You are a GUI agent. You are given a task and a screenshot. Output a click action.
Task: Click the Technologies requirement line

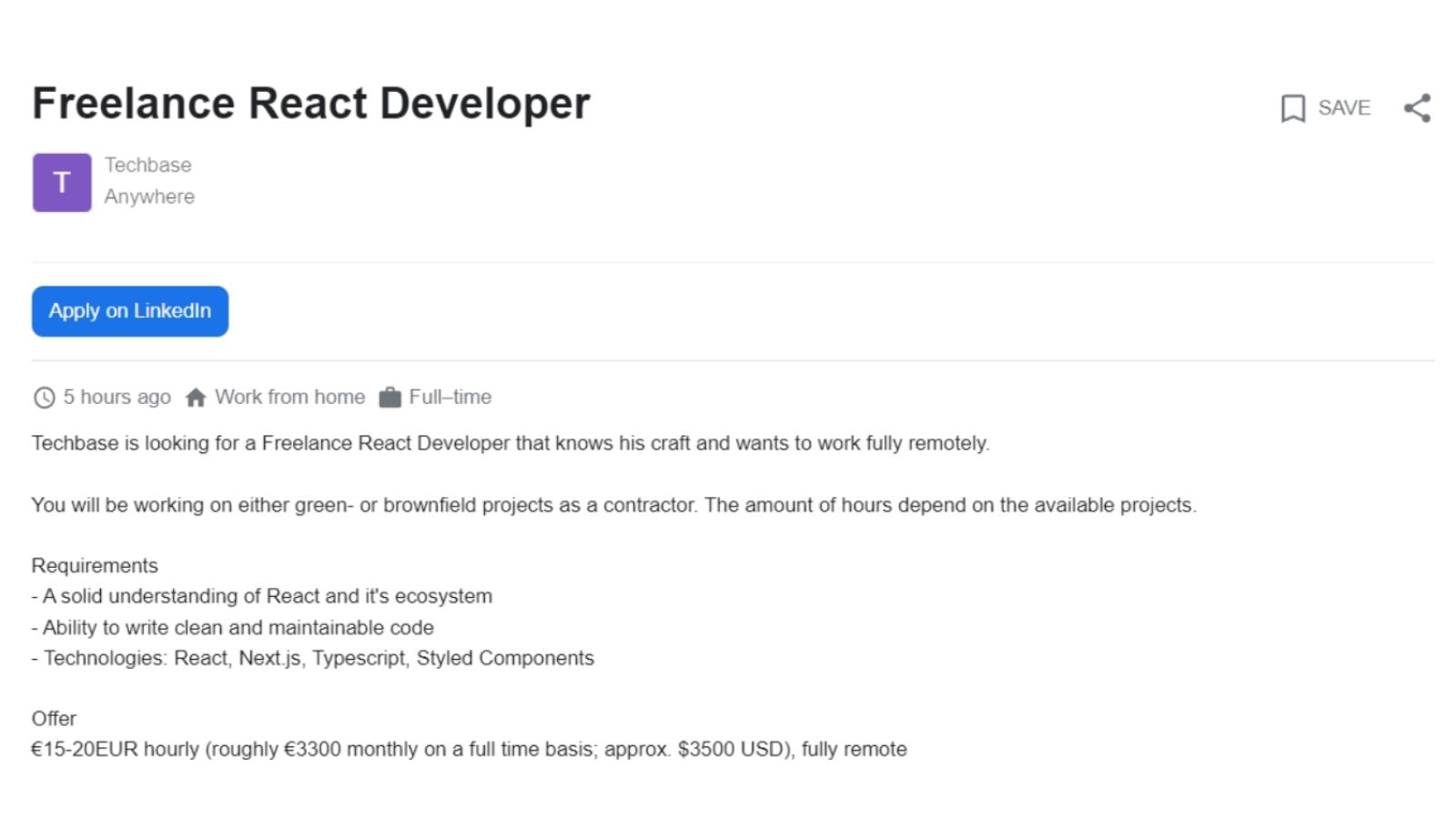[313, 659]
